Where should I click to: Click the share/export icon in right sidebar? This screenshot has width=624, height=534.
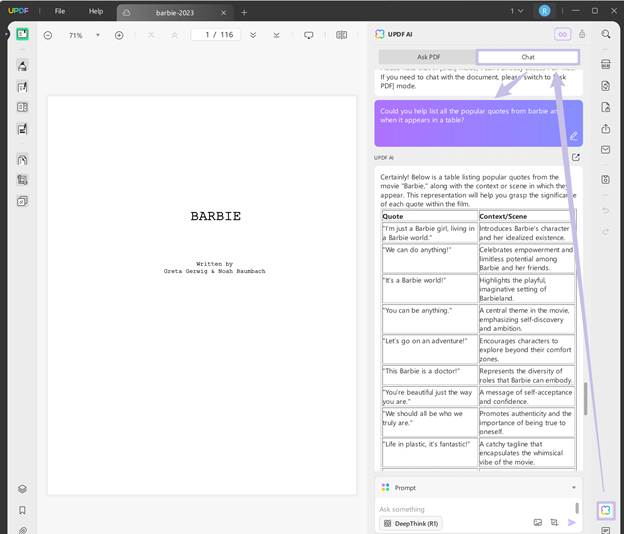pos(606,128)
